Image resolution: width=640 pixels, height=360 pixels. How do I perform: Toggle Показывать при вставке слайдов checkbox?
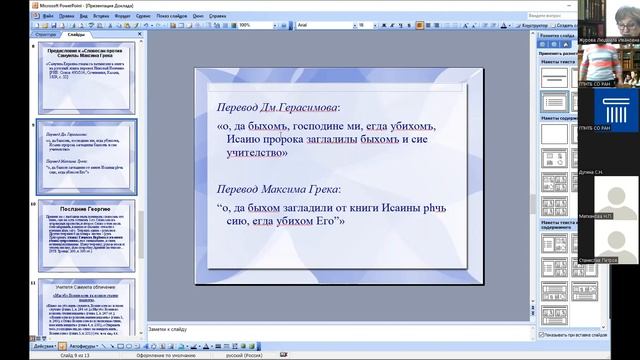[541, 335]
